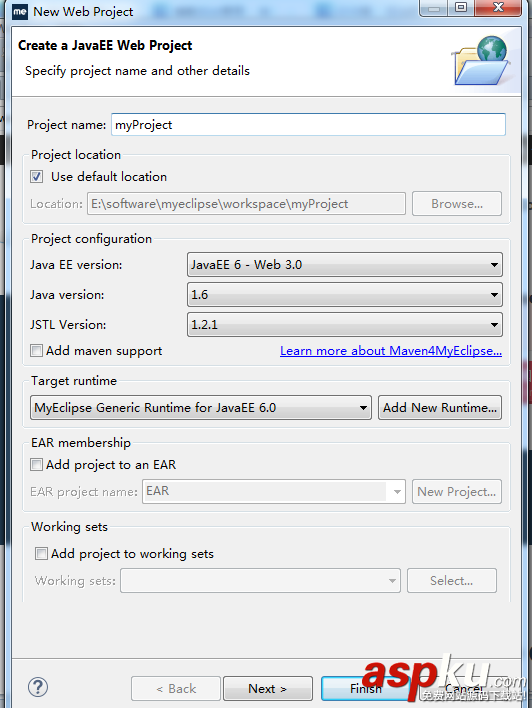Expand the Java version dropdown

[x=345, y=295]
